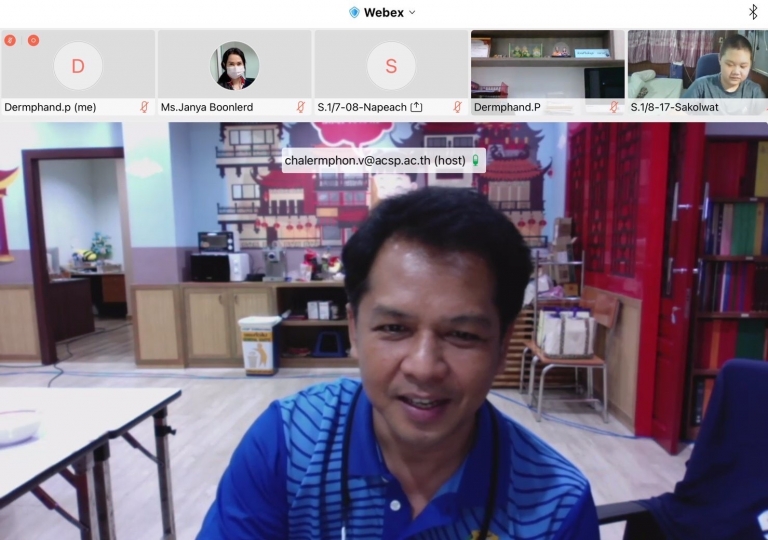768x540 pixels.
Task: Select the S.1/8-17-Sakolwat video thumbnail
Action: tap(698, 73)
